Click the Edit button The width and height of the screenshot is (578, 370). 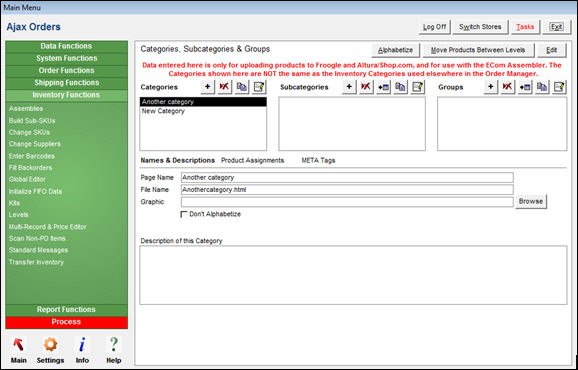(551, 50)
